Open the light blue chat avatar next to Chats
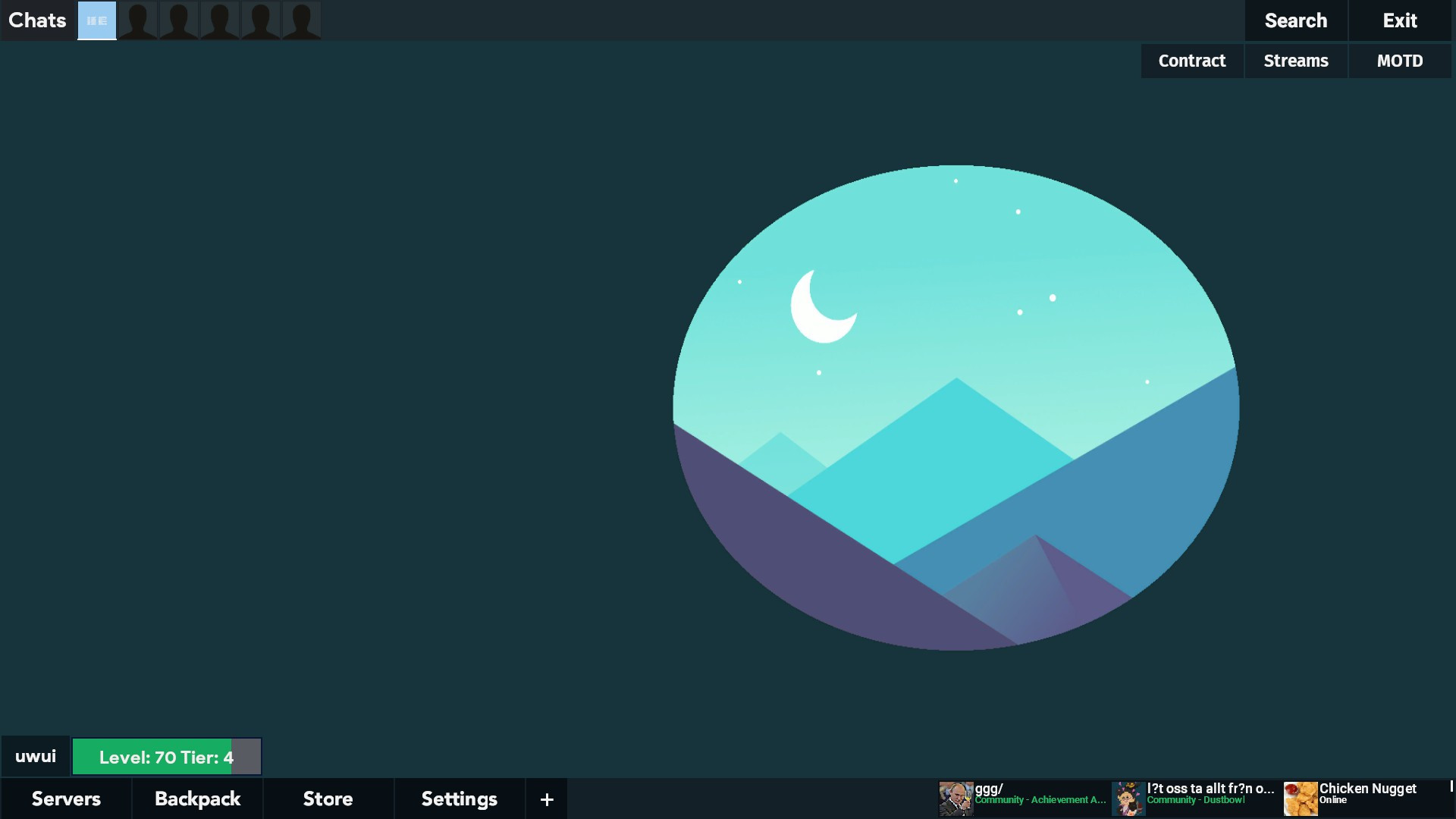 pyautogui.click(x=97, y=20)
